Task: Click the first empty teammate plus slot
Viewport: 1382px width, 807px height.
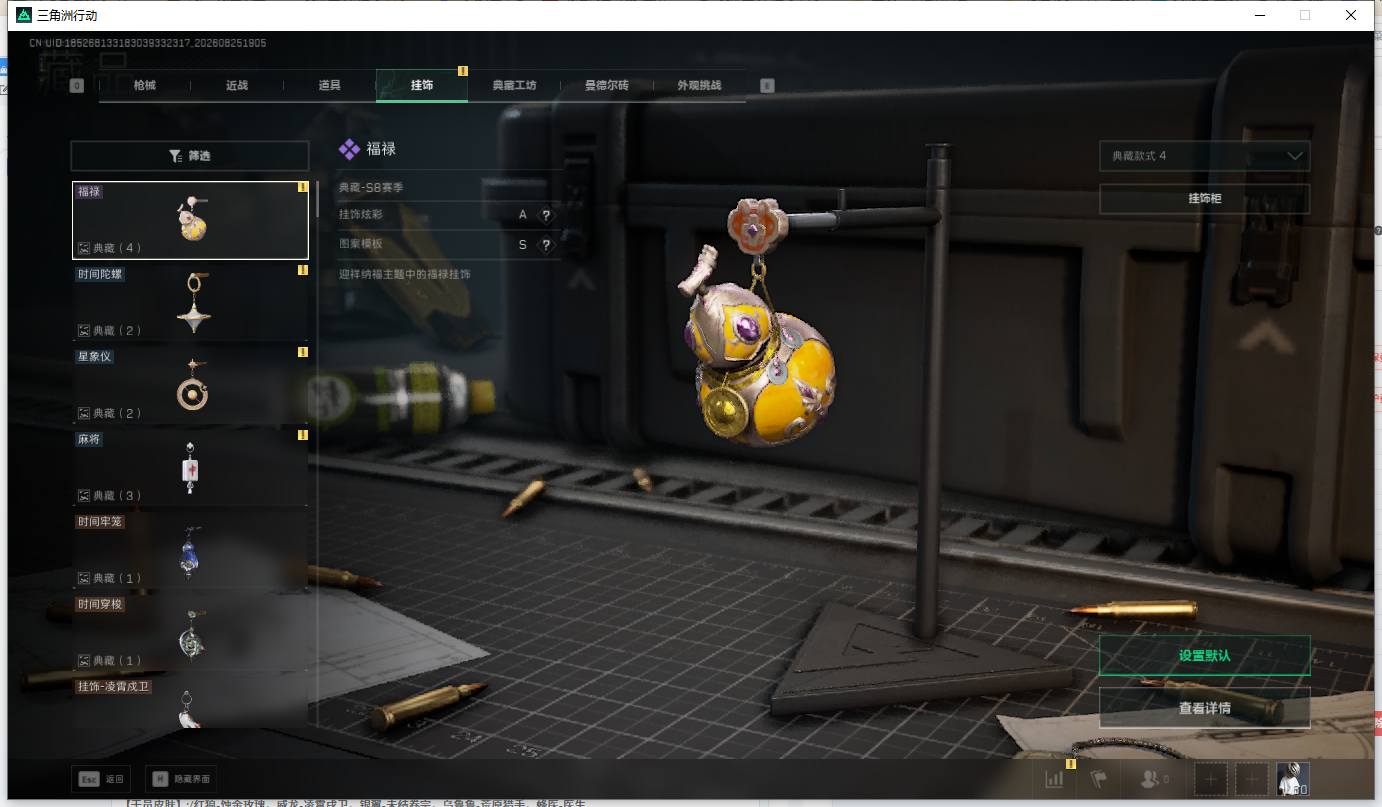Action: click(1211, 779)
